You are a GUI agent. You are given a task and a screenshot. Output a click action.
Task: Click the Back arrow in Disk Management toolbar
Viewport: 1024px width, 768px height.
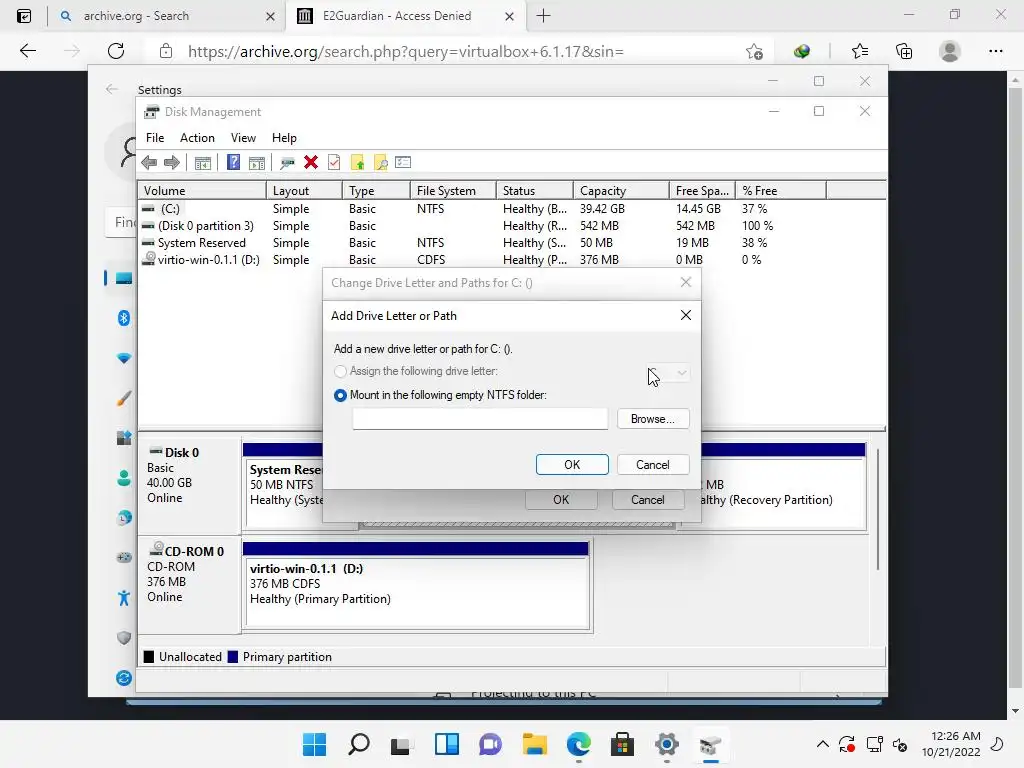pyautogui.click(x=149, y=163)
